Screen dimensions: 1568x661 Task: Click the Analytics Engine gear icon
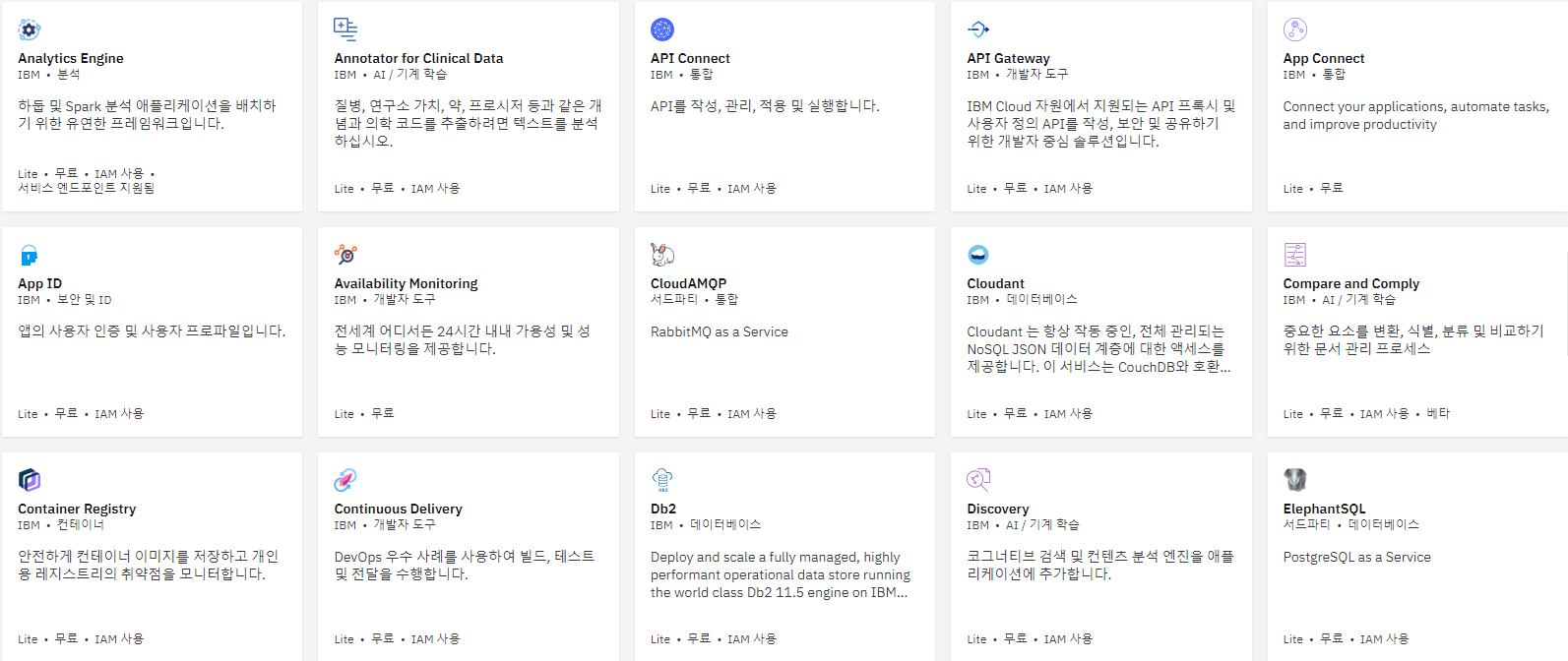(30, 30)
